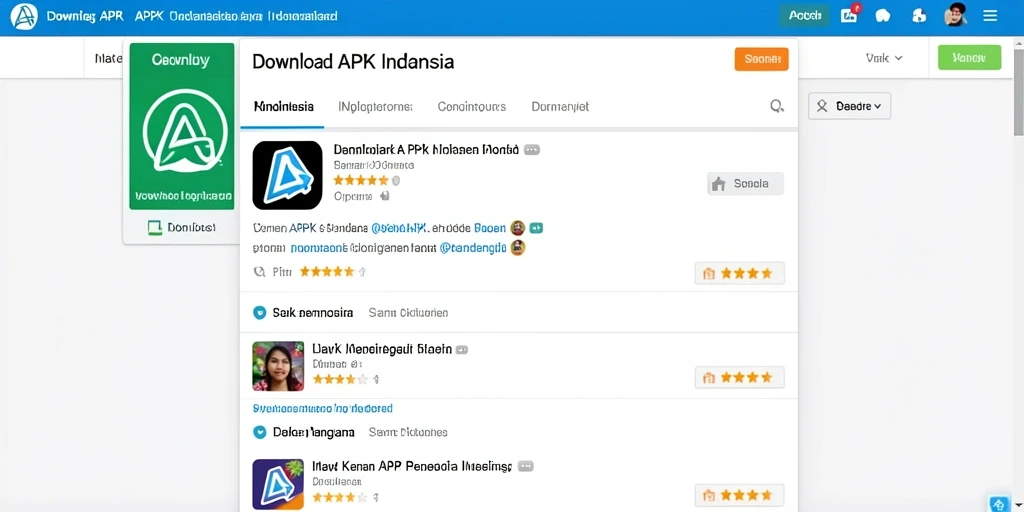The image size is (1024, 512).
Task: Open the Denniolart APK title
Action: coord(426,150)
